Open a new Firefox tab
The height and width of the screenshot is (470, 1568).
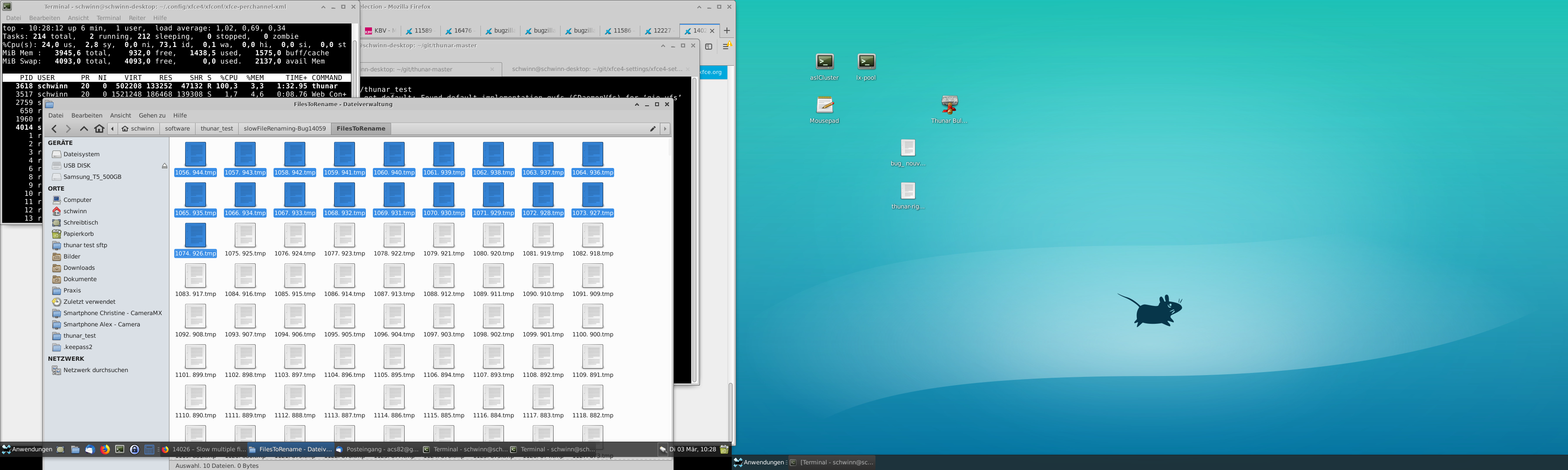coord(726,30)
